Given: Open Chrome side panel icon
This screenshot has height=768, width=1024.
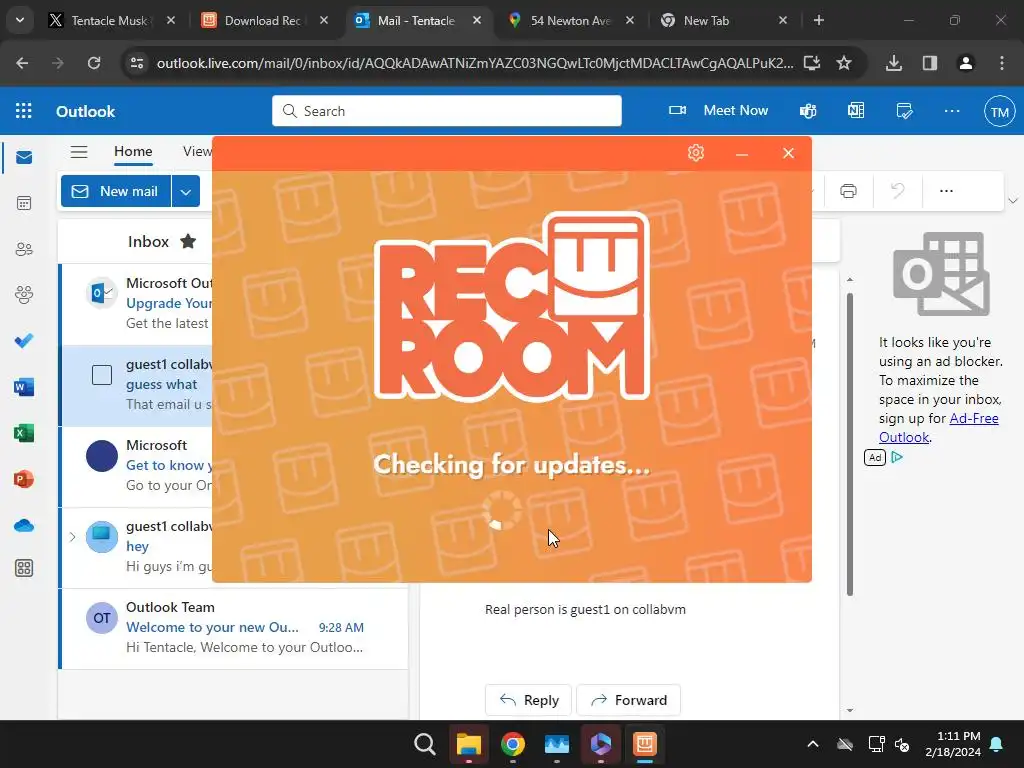Looking at the screenshot, I should click(929, 63).
